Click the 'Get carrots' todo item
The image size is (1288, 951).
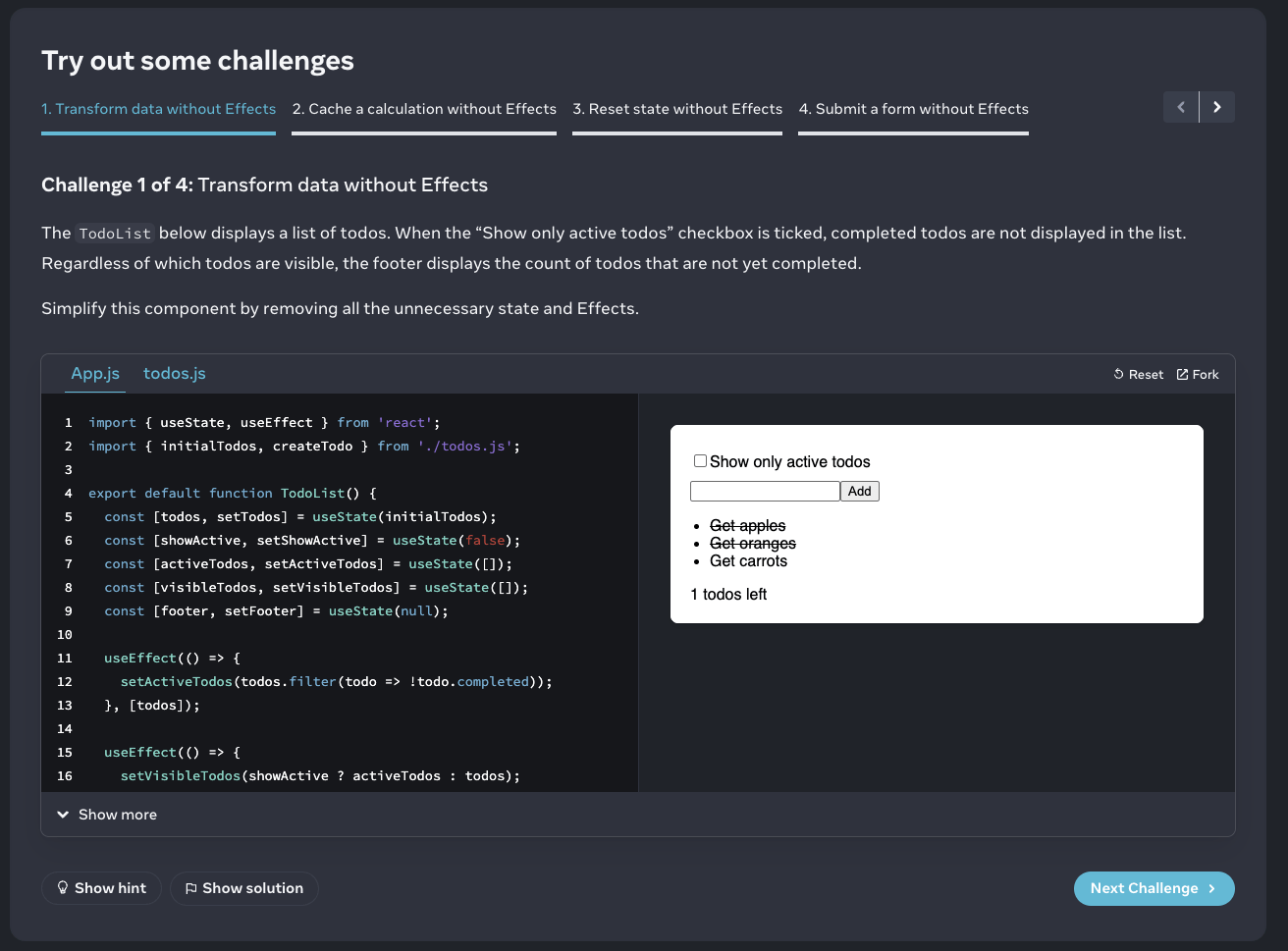(x=748, y=561)
